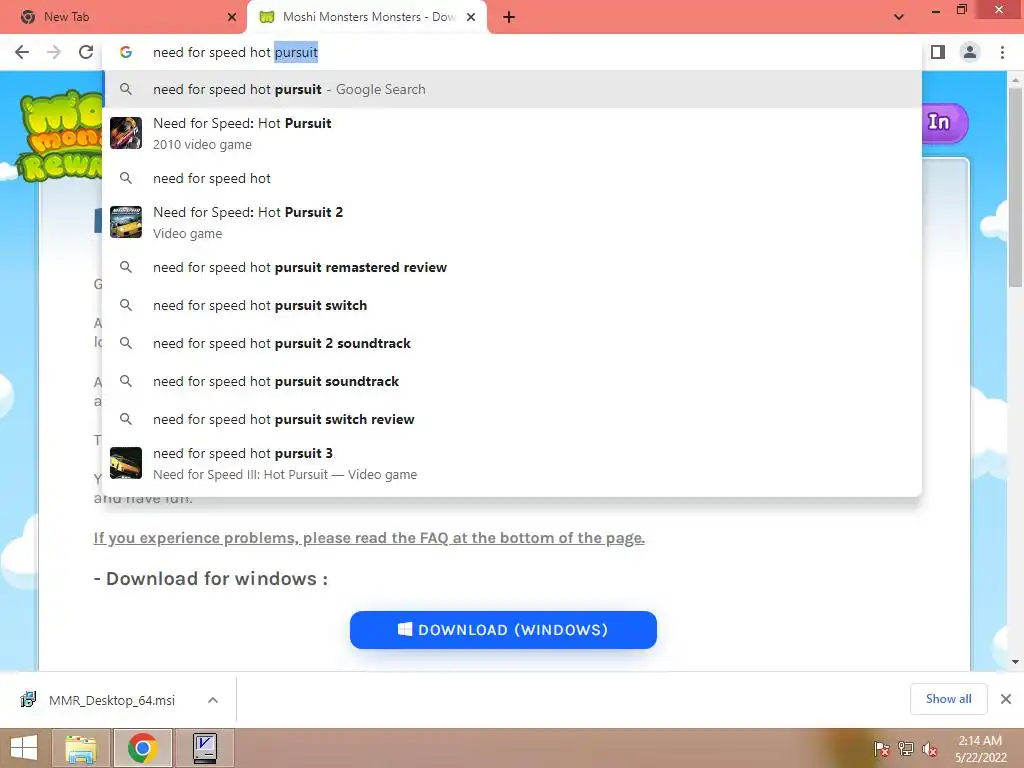Open Chrome's three-dot menu
The width and height of the screenshot is (1024, 768).
[x=1002, y=52]
